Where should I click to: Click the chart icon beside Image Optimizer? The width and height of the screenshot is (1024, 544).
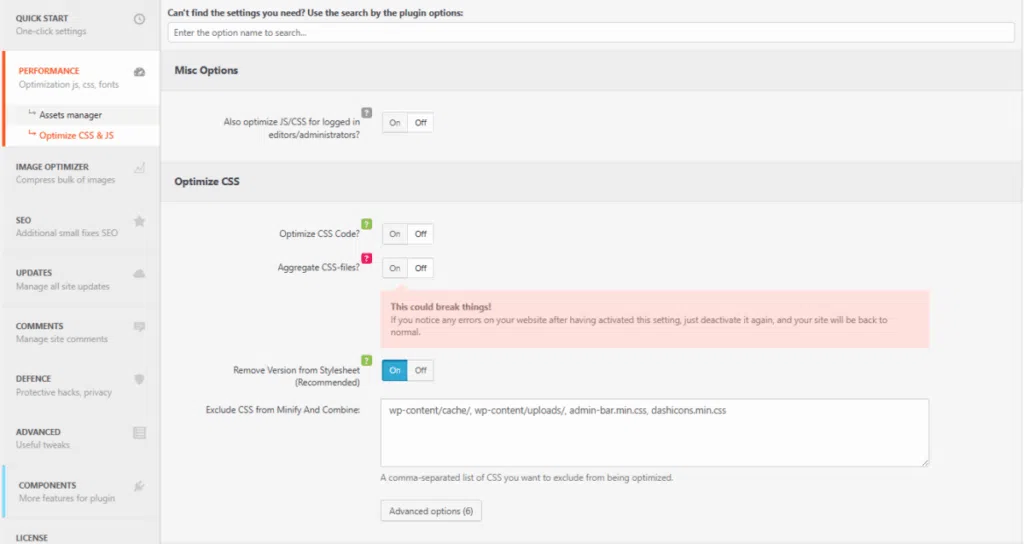(139, 167)
